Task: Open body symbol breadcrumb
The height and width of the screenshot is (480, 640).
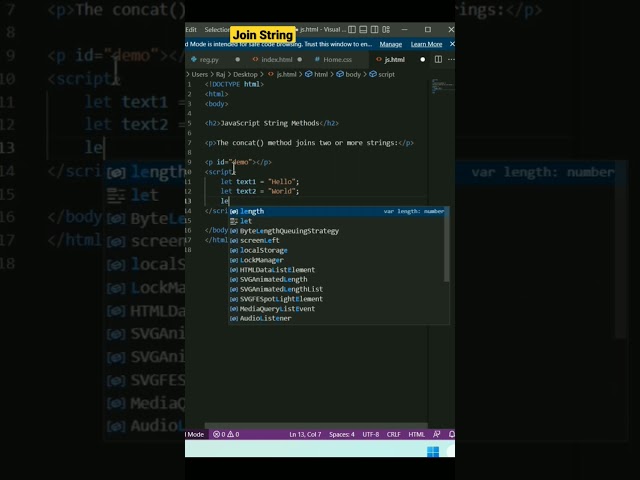Action: pyautogui.click(x=349, y=74)
